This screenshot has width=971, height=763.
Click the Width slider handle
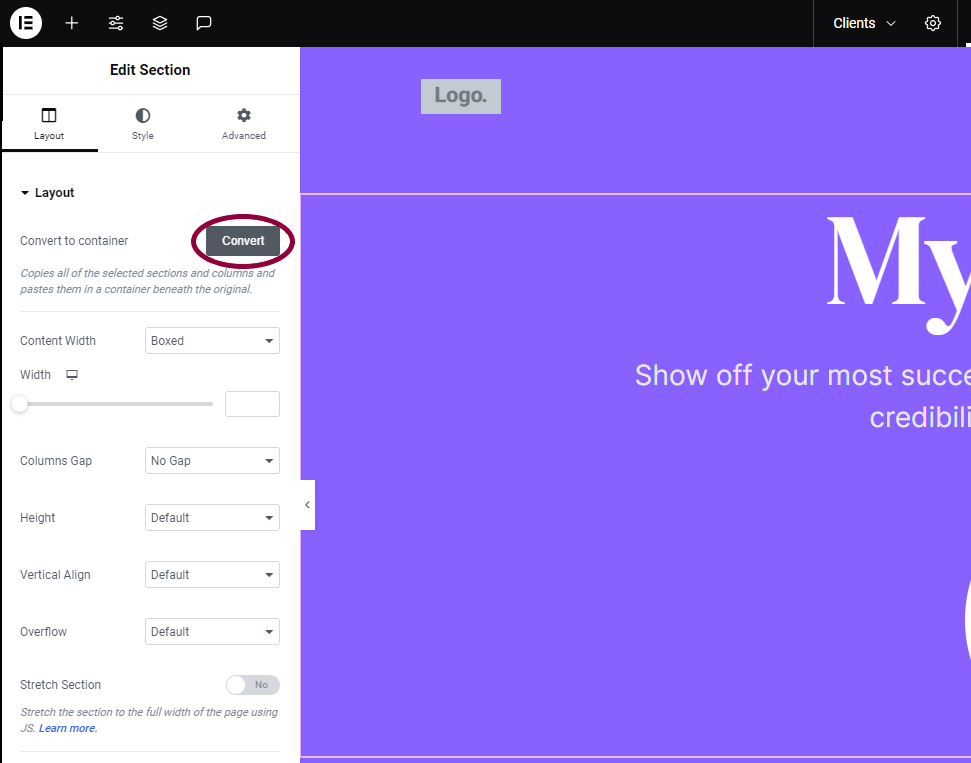click(x=20, y=404)
